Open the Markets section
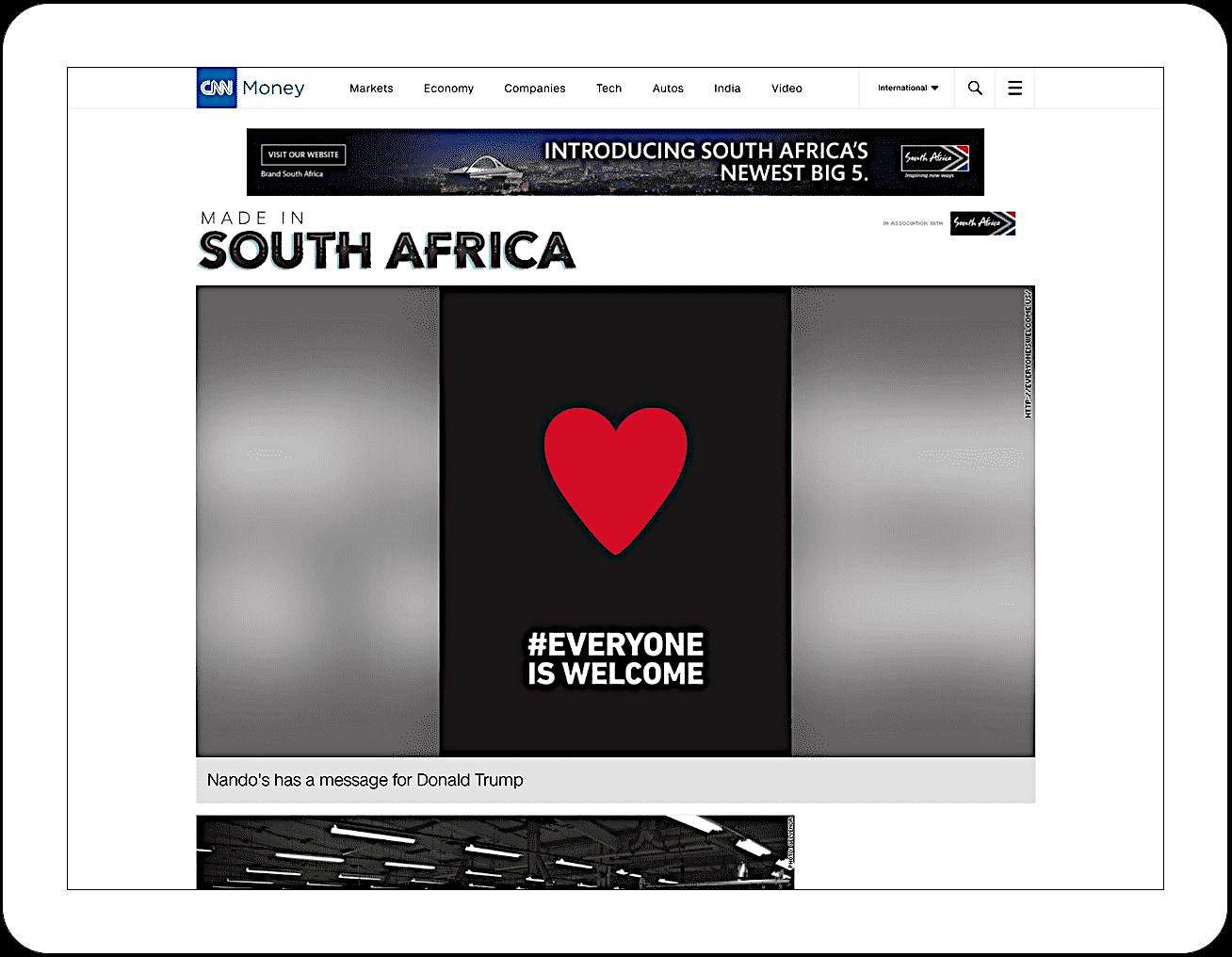The image size is (1232, 957). coord(371,89)
